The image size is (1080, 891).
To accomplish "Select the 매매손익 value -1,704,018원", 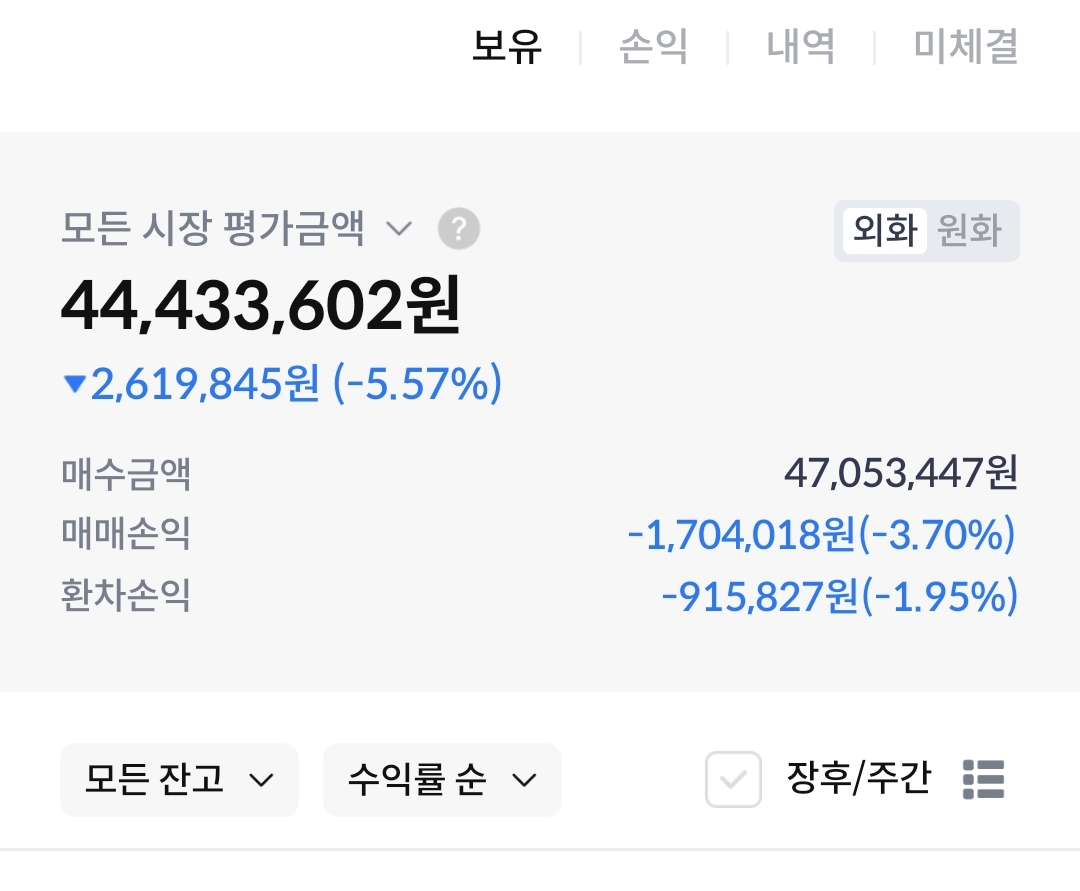I will pyautogui.click(x=741, y=535).
